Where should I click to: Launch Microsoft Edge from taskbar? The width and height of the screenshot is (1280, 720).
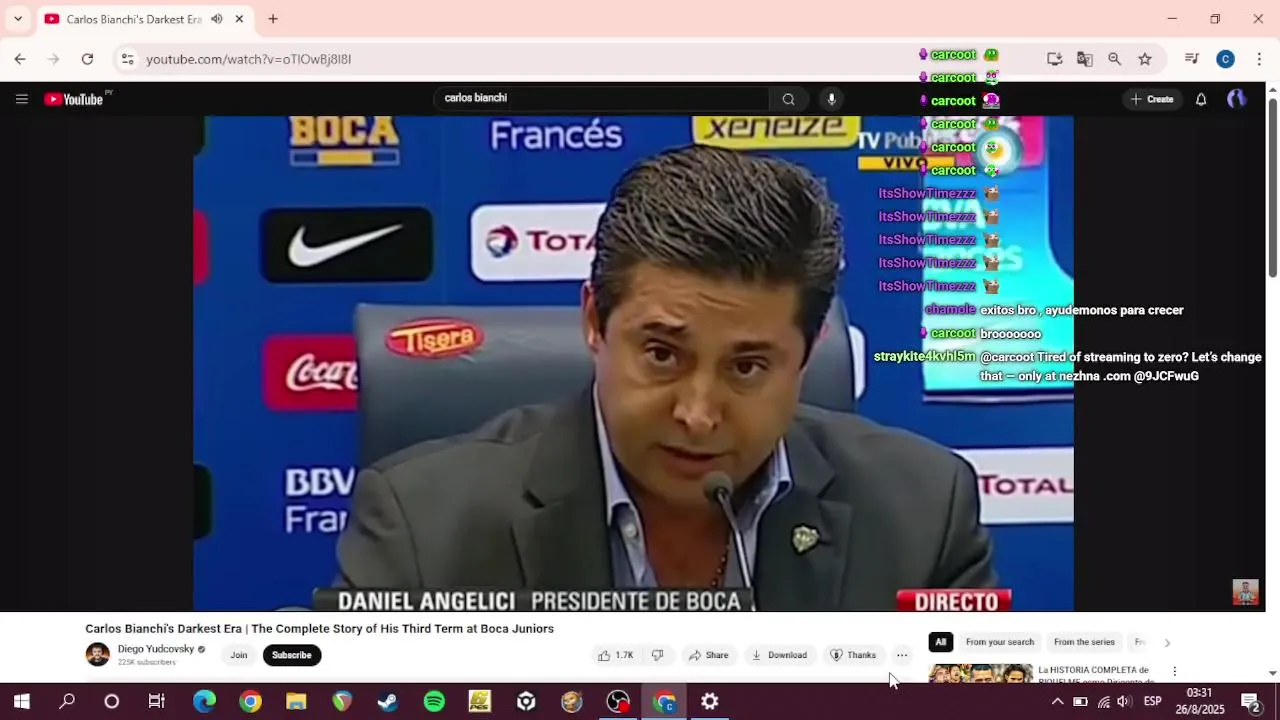[204, 701]
